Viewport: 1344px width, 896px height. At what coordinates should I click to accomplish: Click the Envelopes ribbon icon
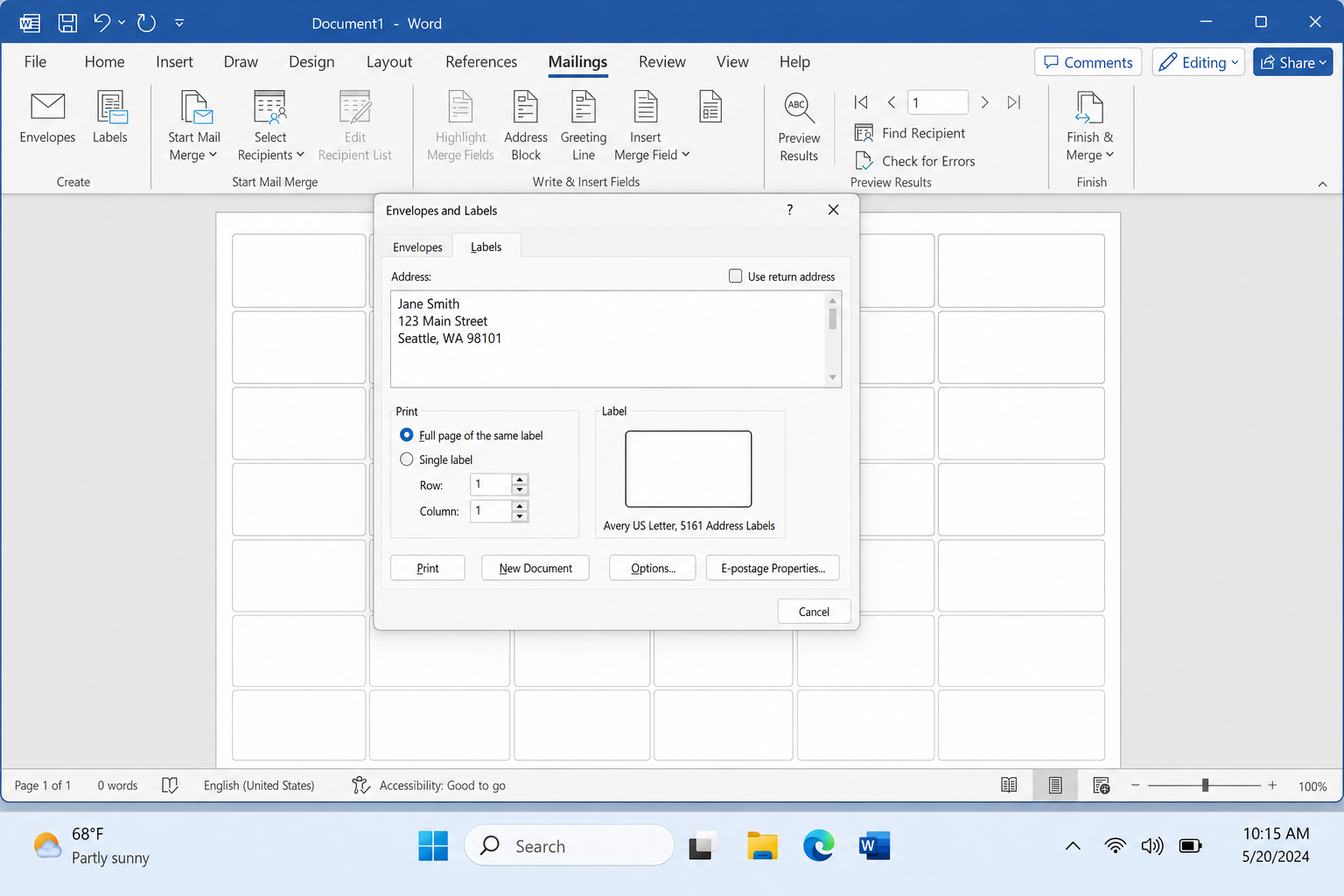tap(47, 116)
